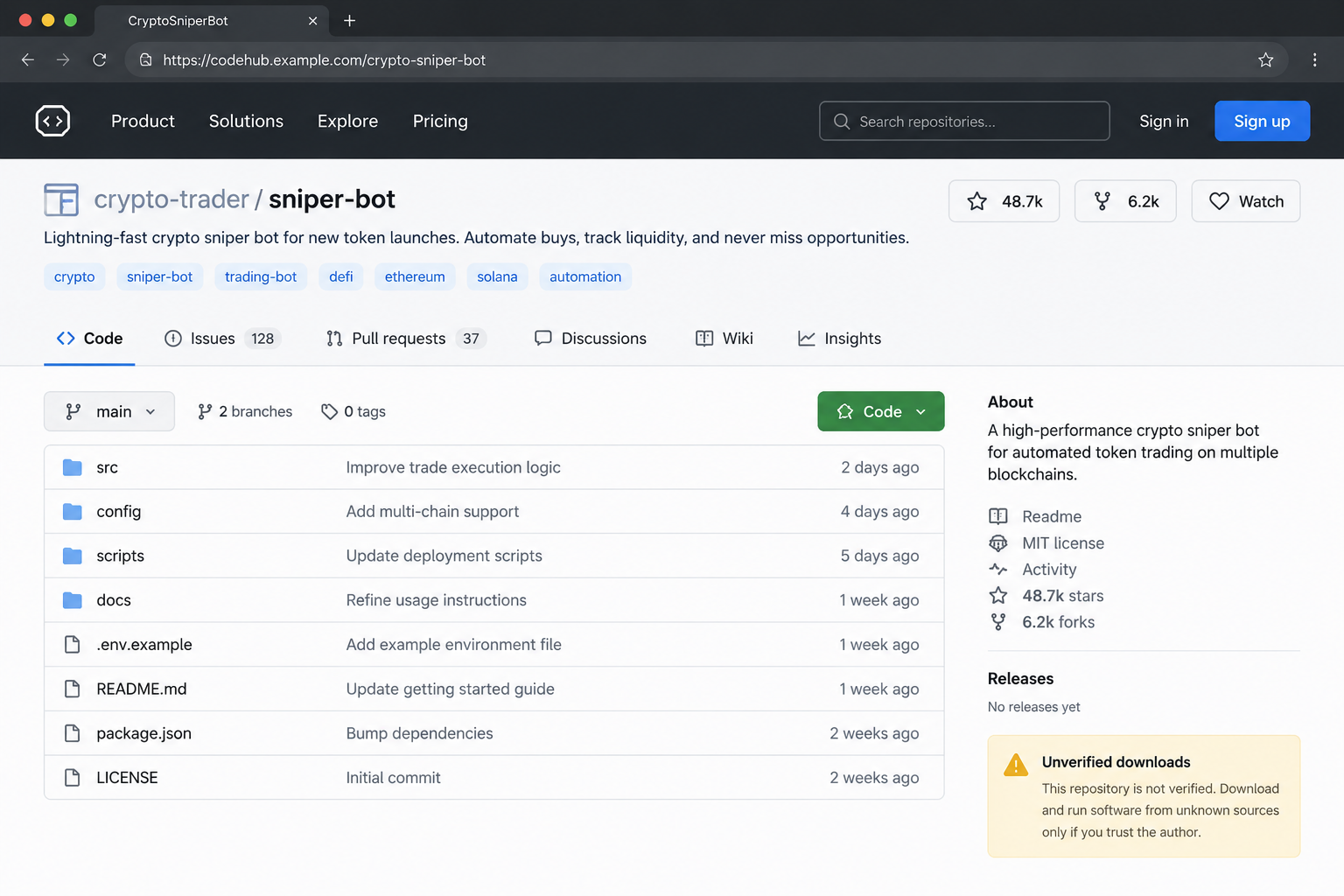Click the LICENSE file icon

(73, 777)
